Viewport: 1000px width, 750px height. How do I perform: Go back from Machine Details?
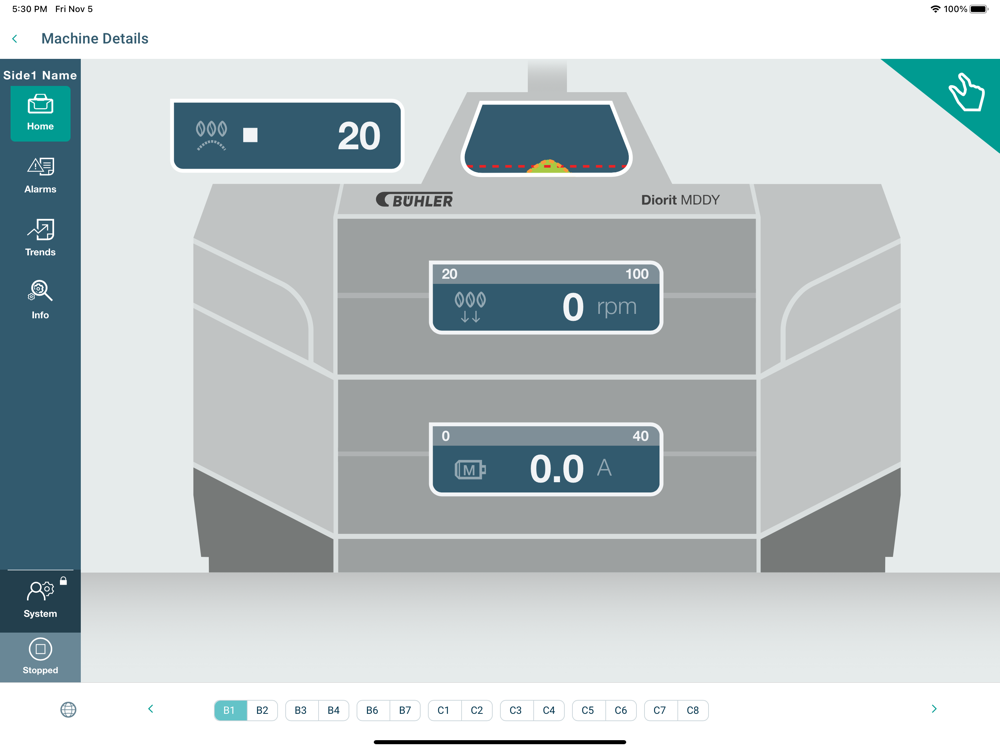coord(15,39)
